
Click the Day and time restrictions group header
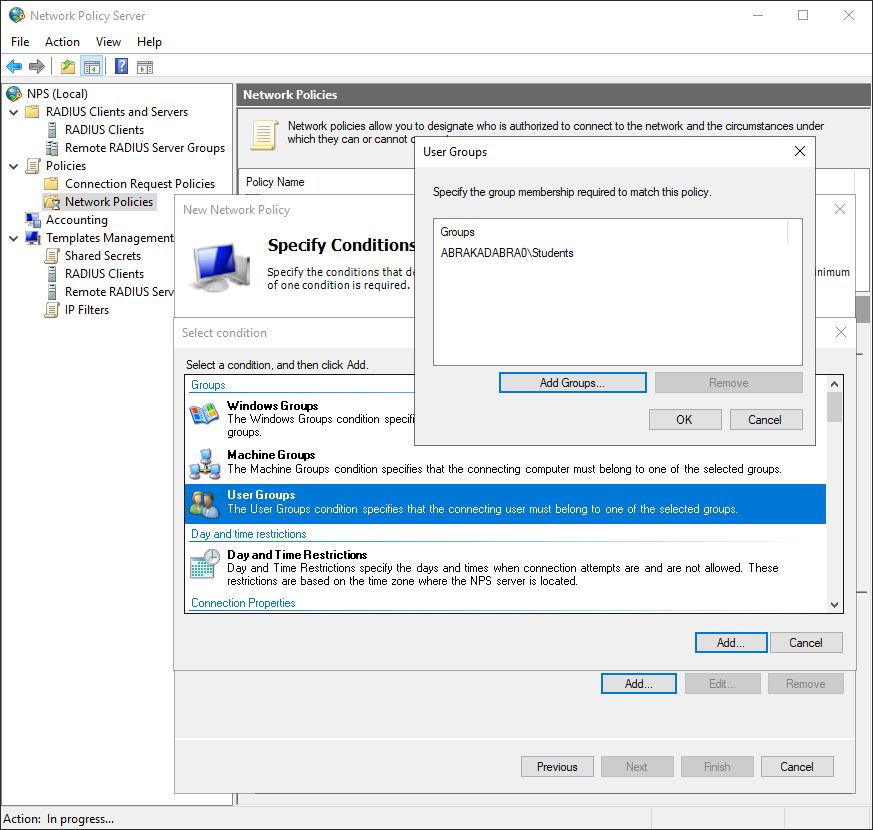pos(248,534)
